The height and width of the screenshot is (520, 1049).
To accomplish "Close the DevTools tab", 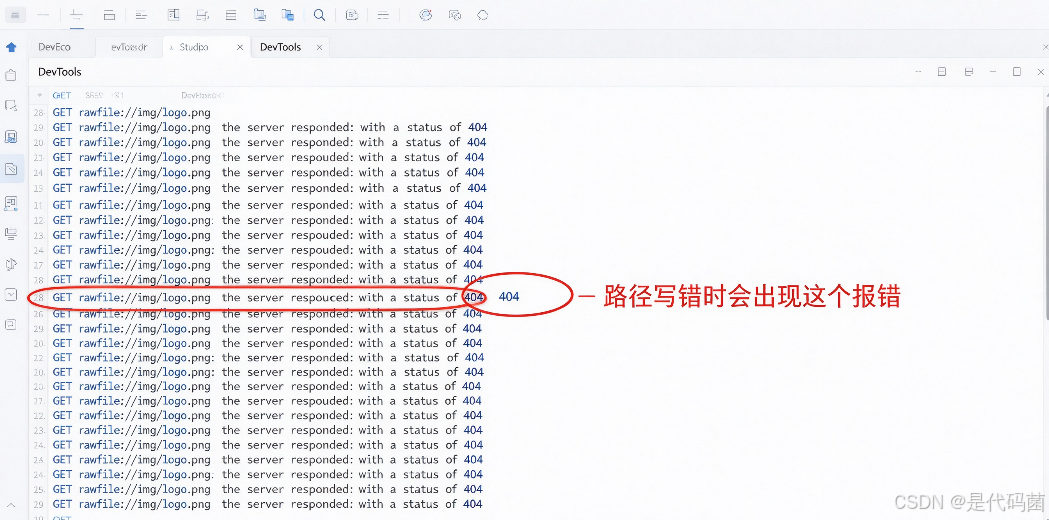I will [319, 48].
